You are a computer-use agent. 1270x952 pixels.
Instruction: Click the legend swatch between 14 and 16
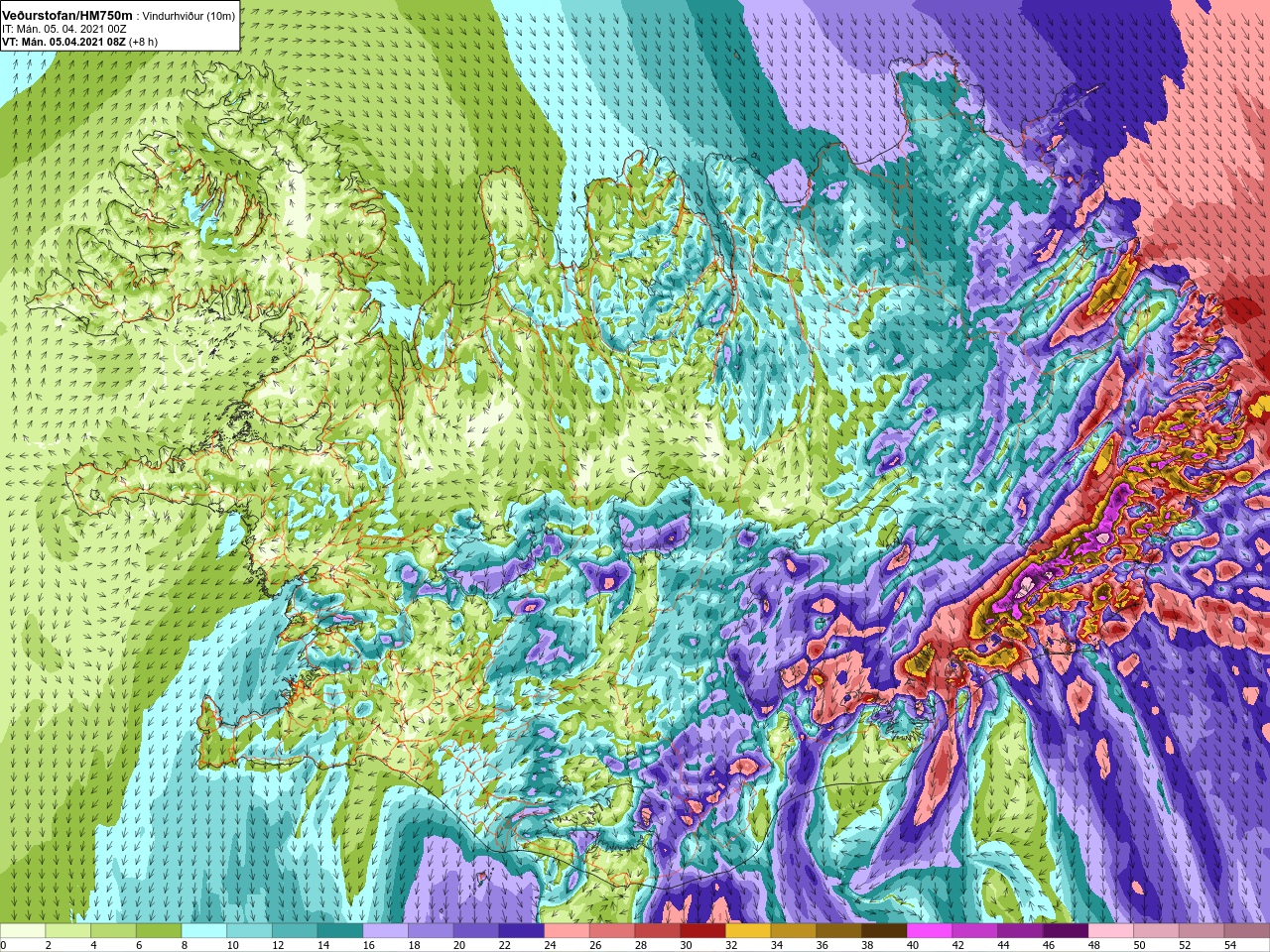pos(340,931)
